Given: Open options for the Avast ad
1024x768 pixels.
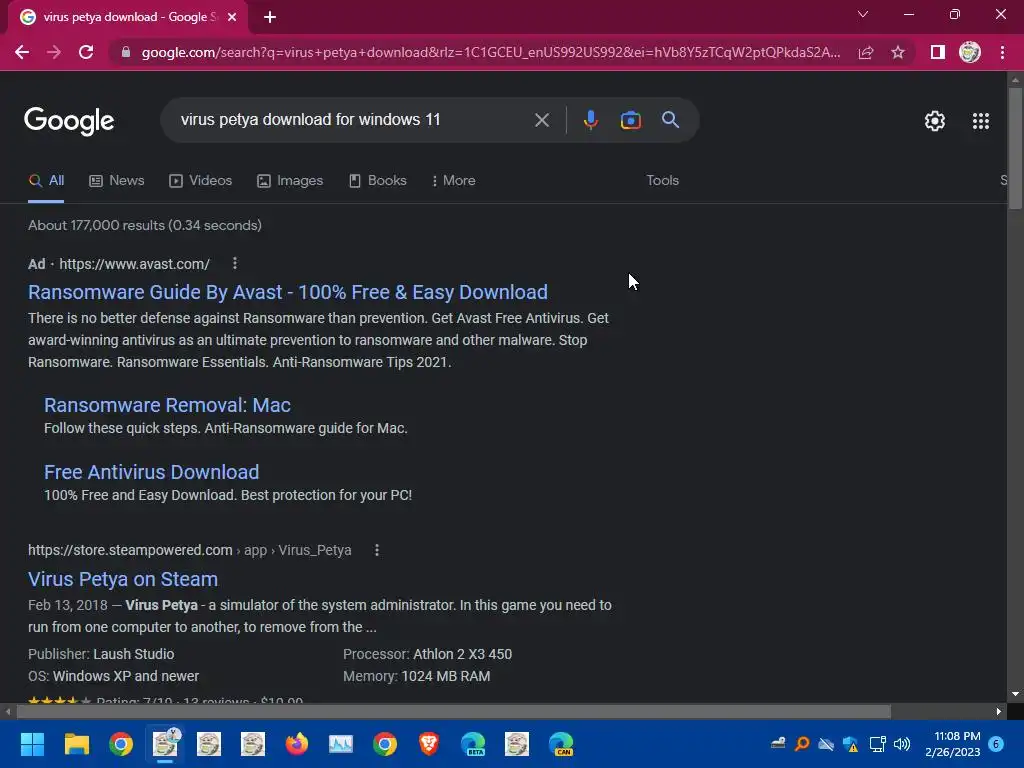Looking at the screenshot, I should (x=235, y=263).
